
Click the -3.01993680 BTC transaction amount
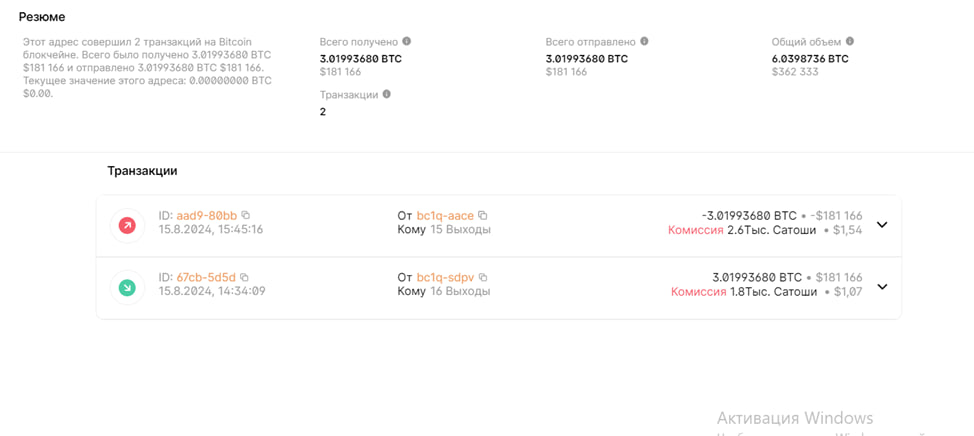(x=749, y=216)
